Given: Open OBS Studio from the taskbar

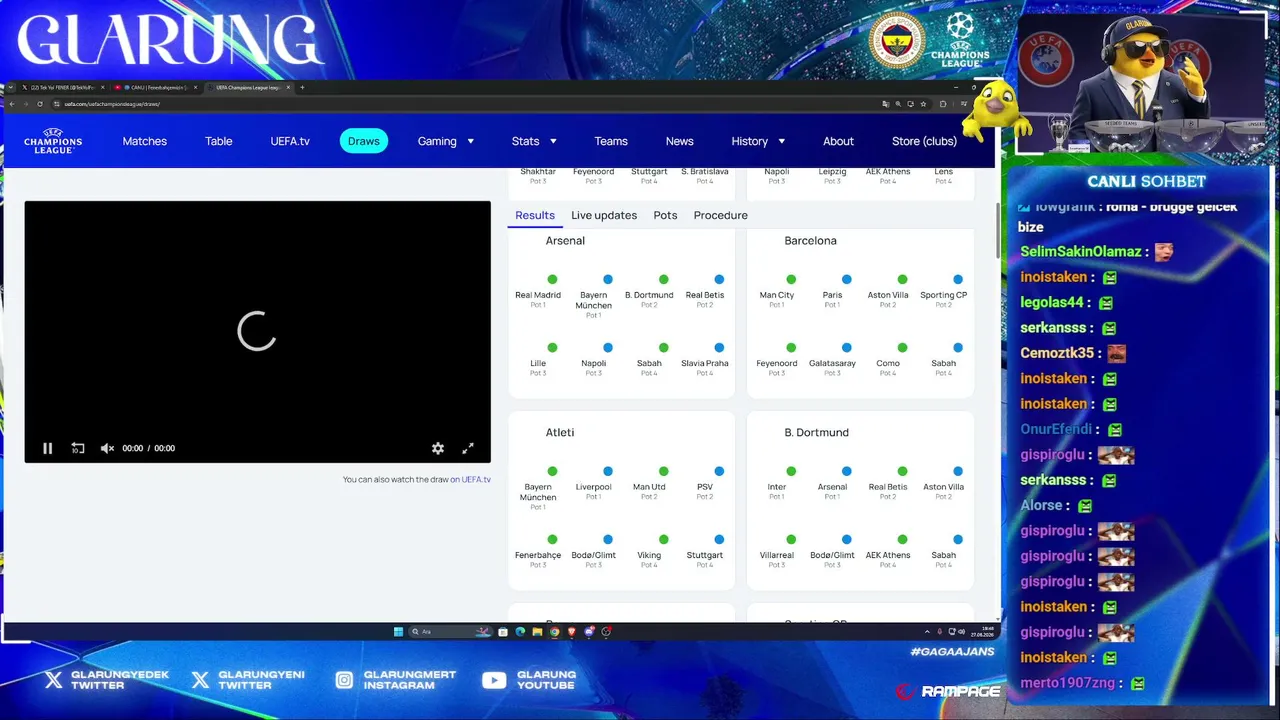Looking at the screenshot, I should click(606, 632).
